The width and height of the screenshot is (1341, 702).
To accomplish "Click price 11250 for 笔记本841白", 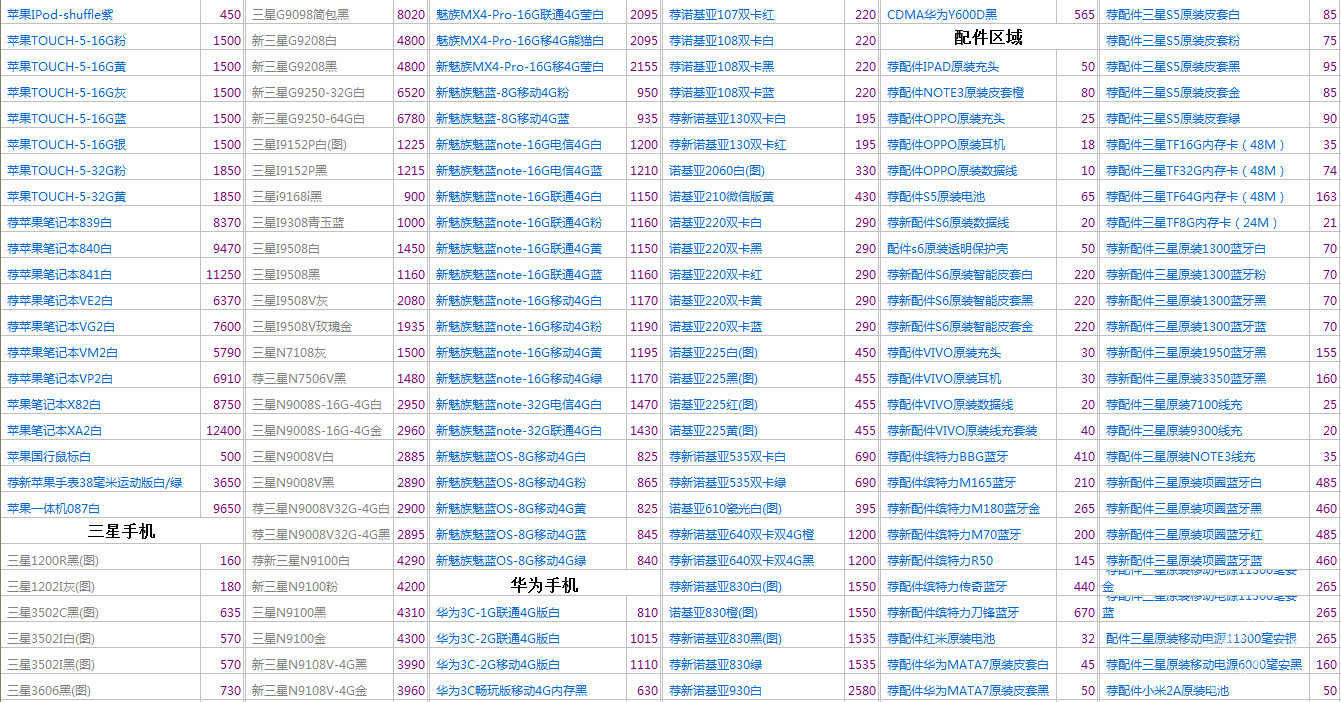I will click(223, 274).
